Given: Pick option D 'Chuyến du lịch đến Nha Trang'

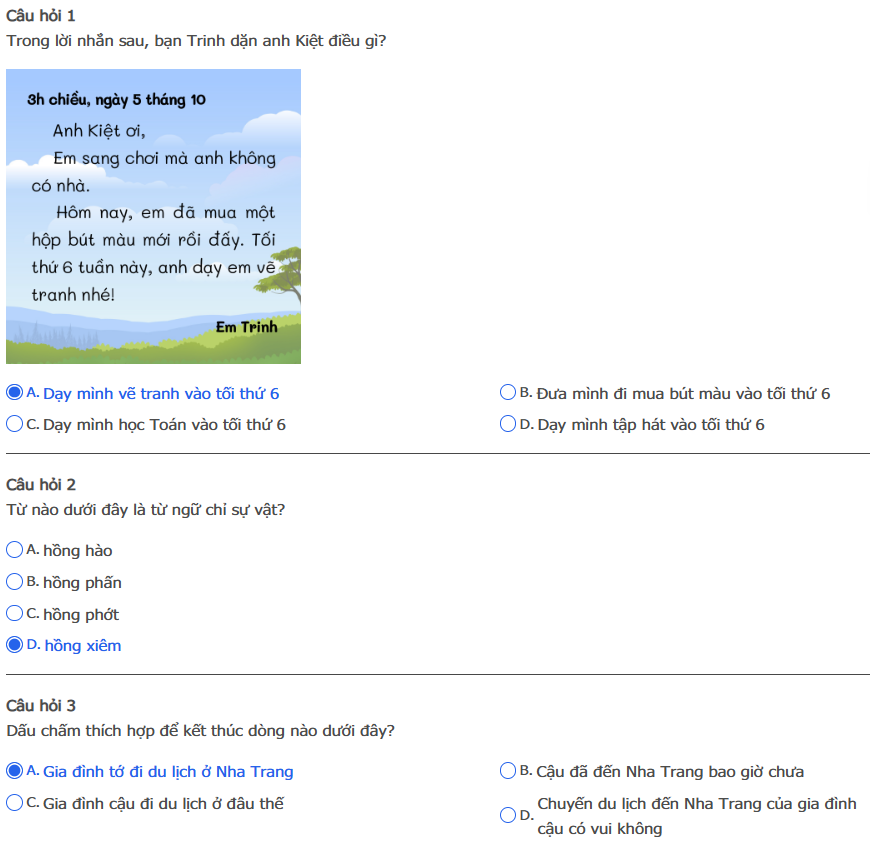Looking at the screenshot, I should 508,816.
